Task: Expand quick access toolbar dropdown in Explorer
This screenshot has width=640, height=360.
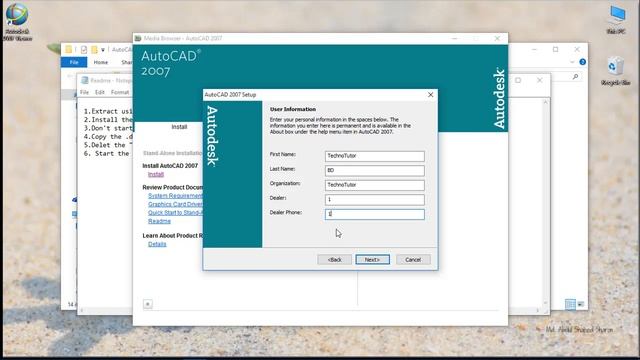Action: click(103, 50)
